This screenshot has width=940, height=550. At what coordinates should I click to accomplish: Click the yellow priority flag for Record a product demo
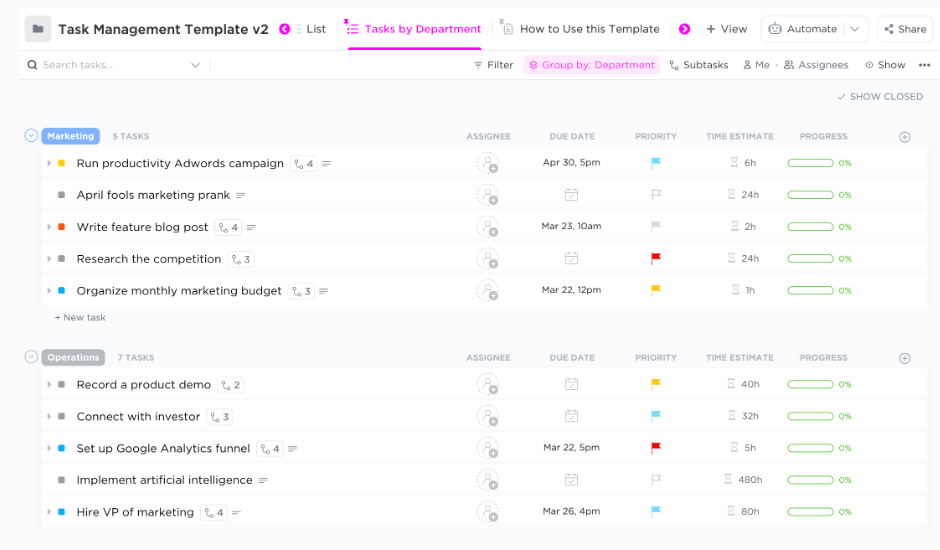pyautogui.click(x=656, y=384)
